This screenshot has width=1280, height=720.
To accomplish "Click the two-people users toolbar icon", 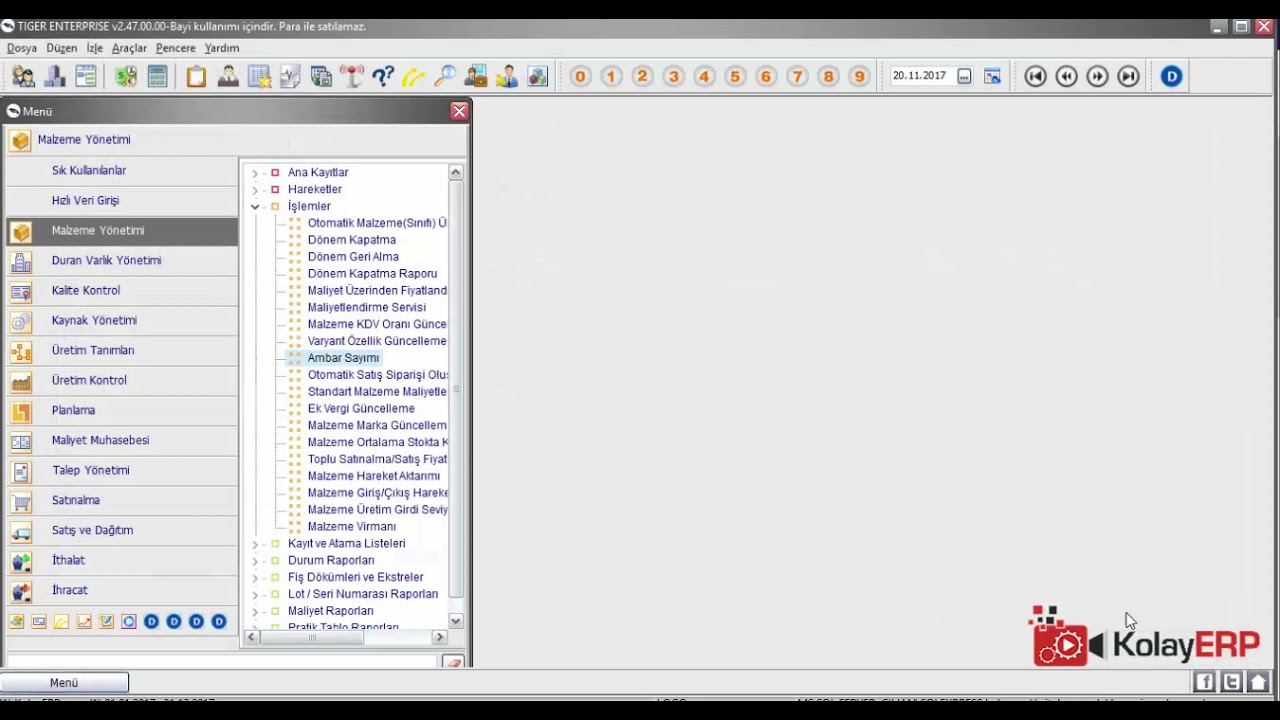I will click(23, 76).
